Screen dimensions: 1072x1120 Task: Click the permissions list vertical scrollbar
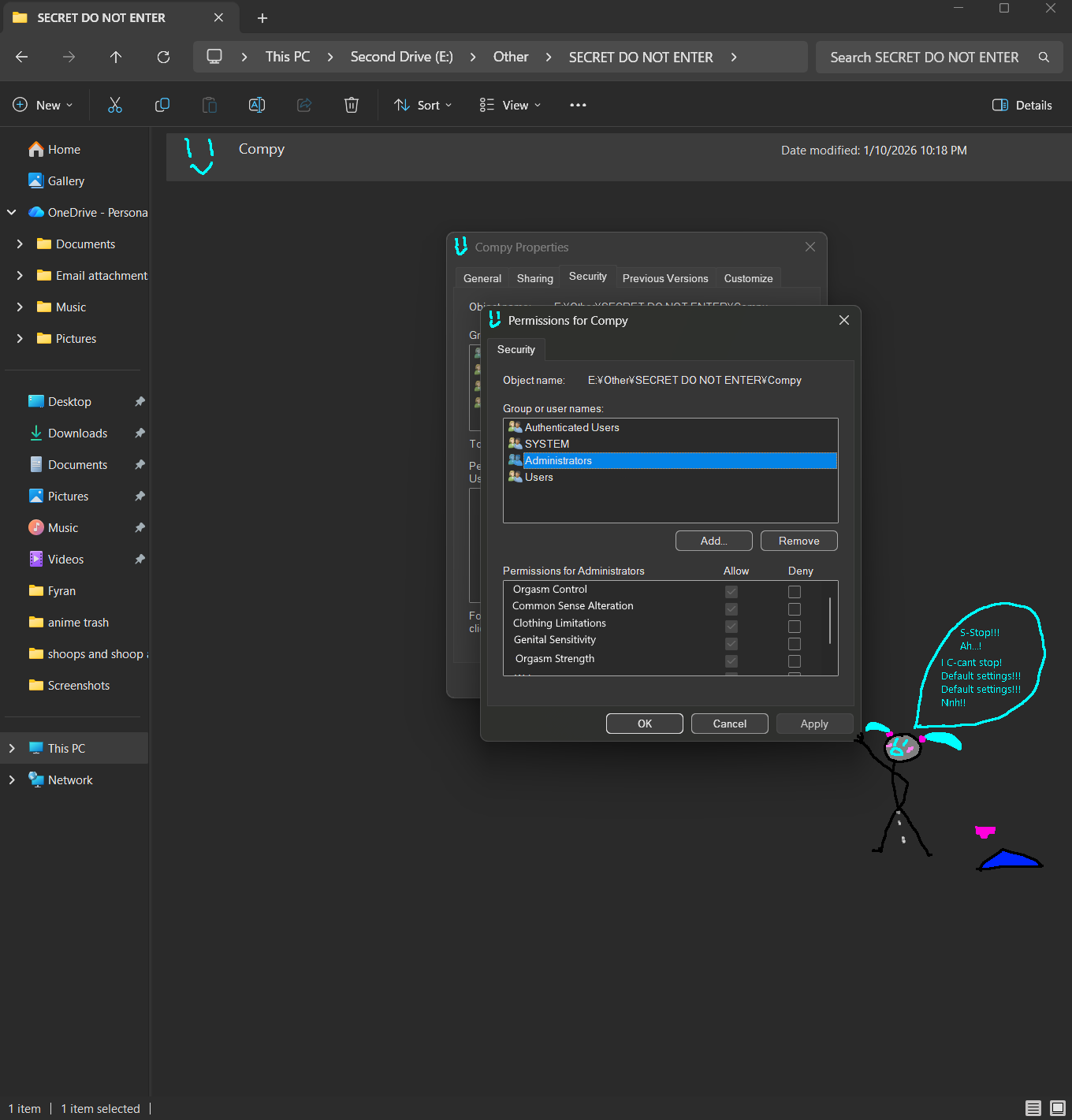830,621
